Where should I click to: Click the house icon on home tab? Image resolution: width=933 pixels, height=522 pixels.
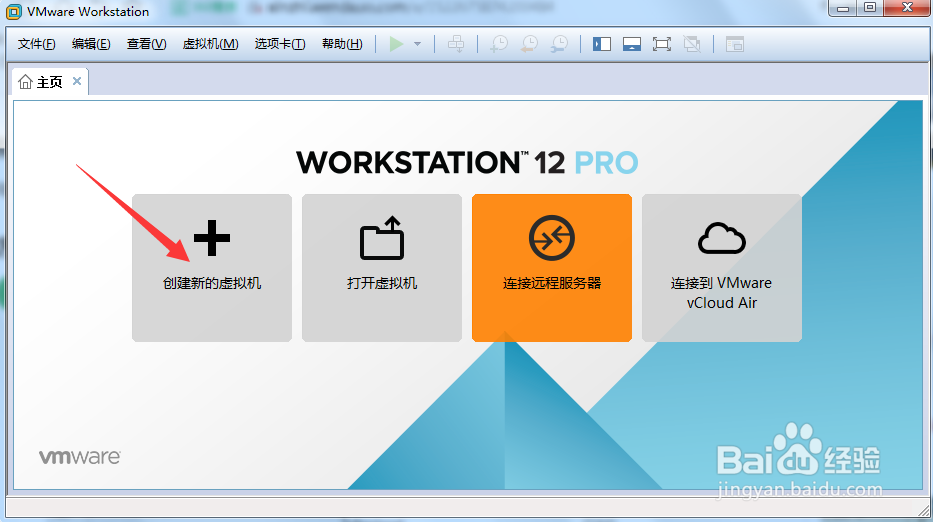point(25,82)
